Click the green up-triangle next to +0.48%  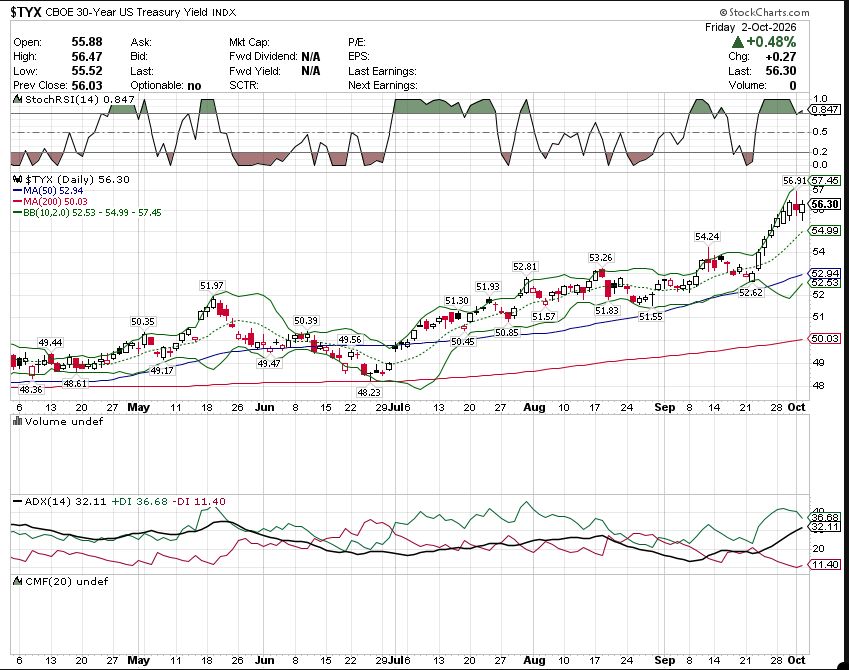pyautogui.click(x=737, y=42)
